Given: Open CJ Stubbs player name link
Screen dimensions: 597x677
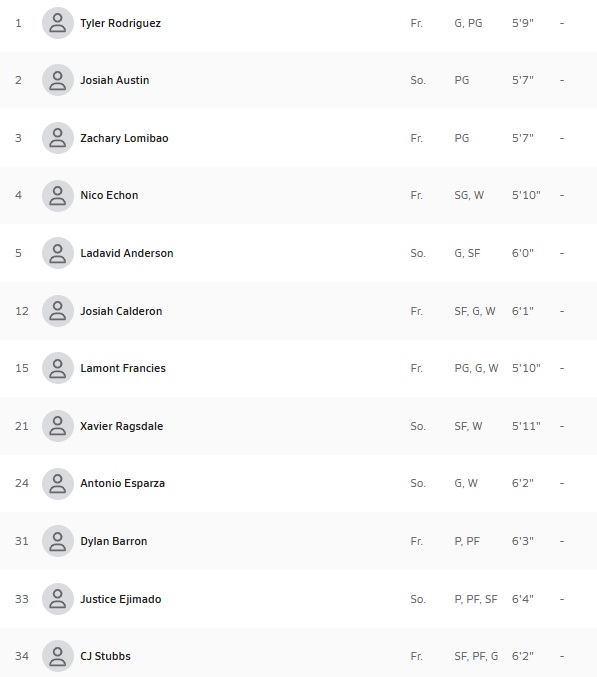Looking at the screenshot, I should tap(105, 656).
